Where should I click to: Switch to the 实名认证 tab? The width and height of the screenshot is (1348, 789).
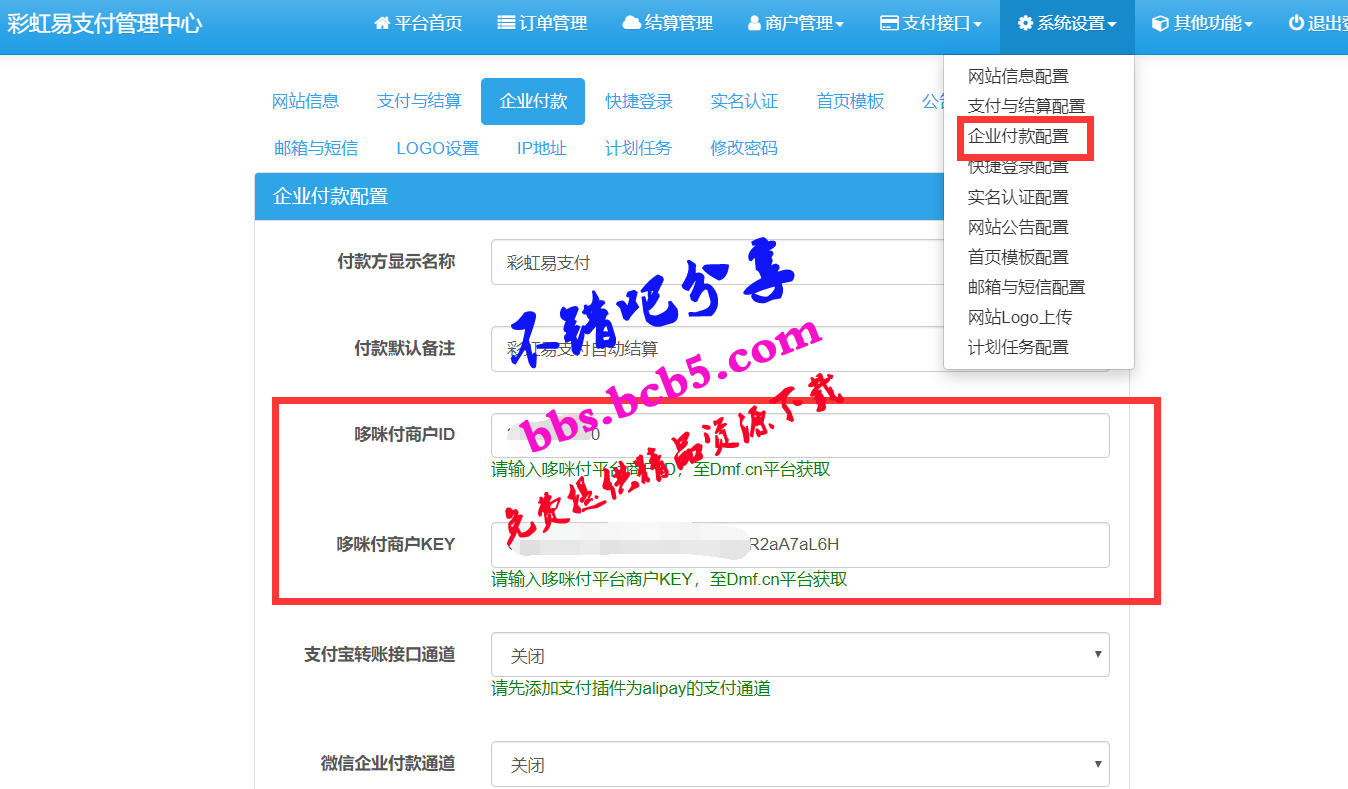(745, 101)
